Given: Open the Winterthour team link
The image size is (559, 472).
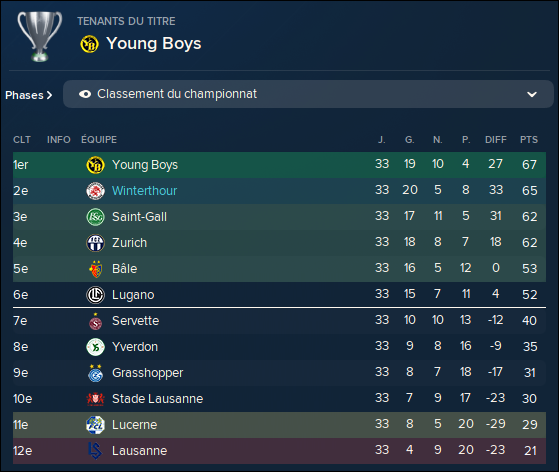Looking at the screenshot, I should (x=144, y=191).
